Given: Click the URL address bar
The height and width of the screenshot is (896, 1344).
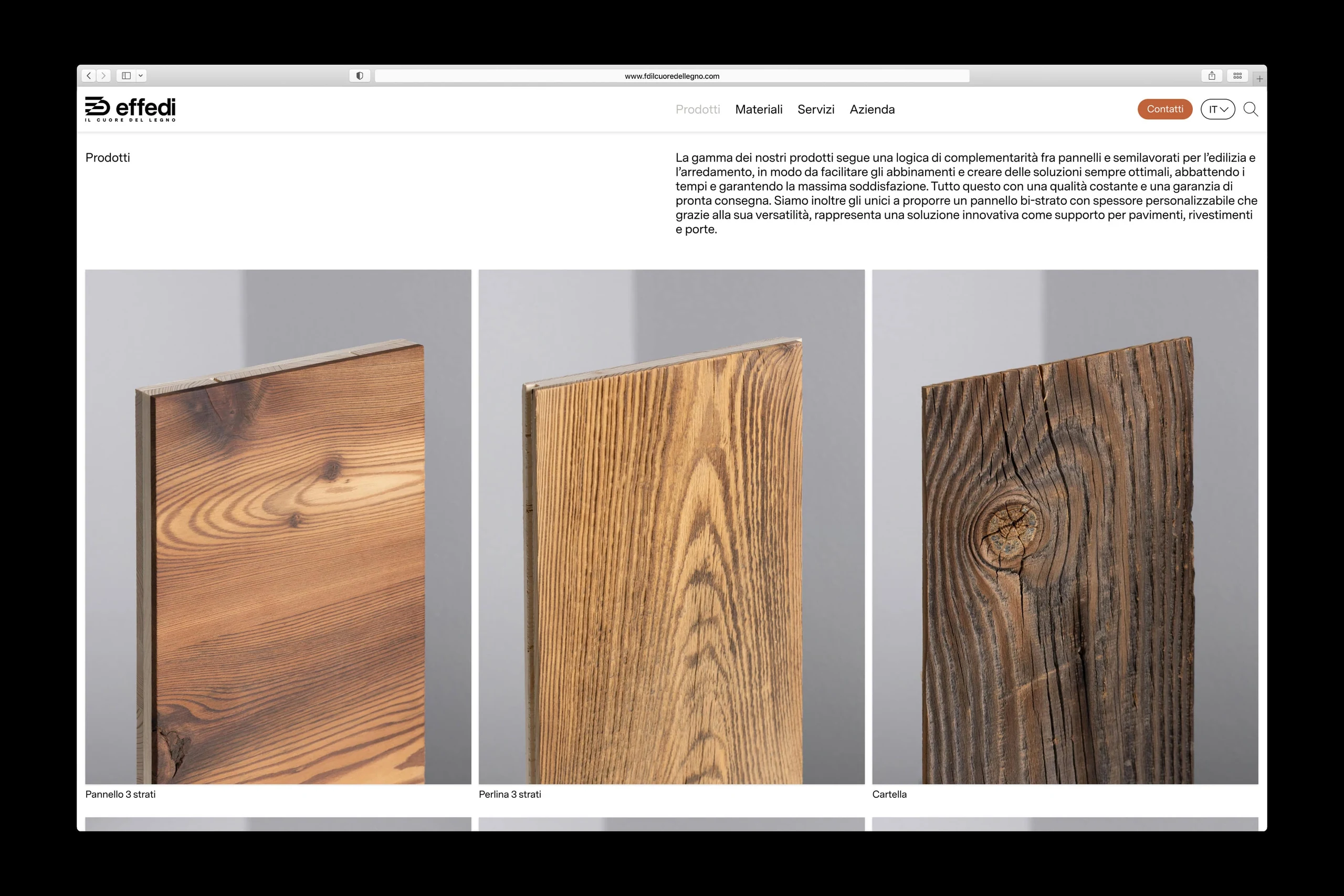Looking at the screenshot, I should [x=672, y=76].
